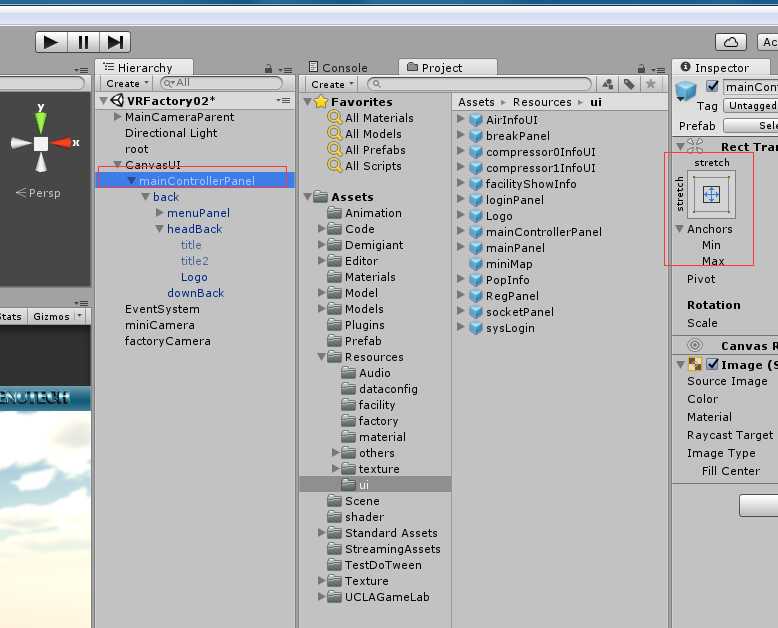The height and width of the screenshot is (628, 778).
Task: Click the Hierarchy panel lock icon
Action: [x=268, y=68]
